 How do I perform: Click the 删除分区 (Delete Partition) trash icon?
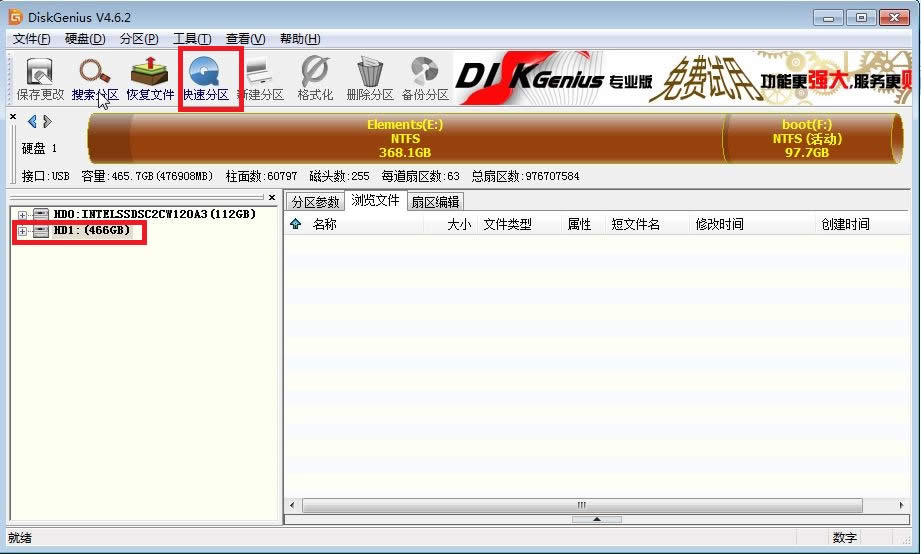coord(370,80)
